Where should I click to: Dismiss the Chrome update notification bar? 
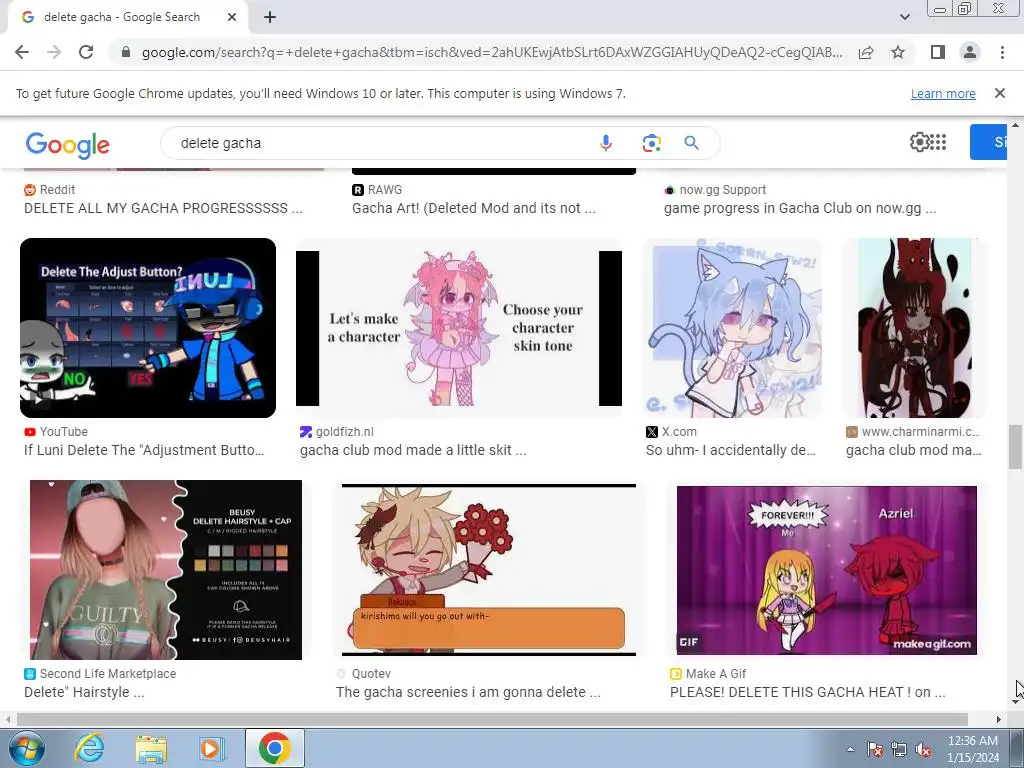[x=999, y=93]
